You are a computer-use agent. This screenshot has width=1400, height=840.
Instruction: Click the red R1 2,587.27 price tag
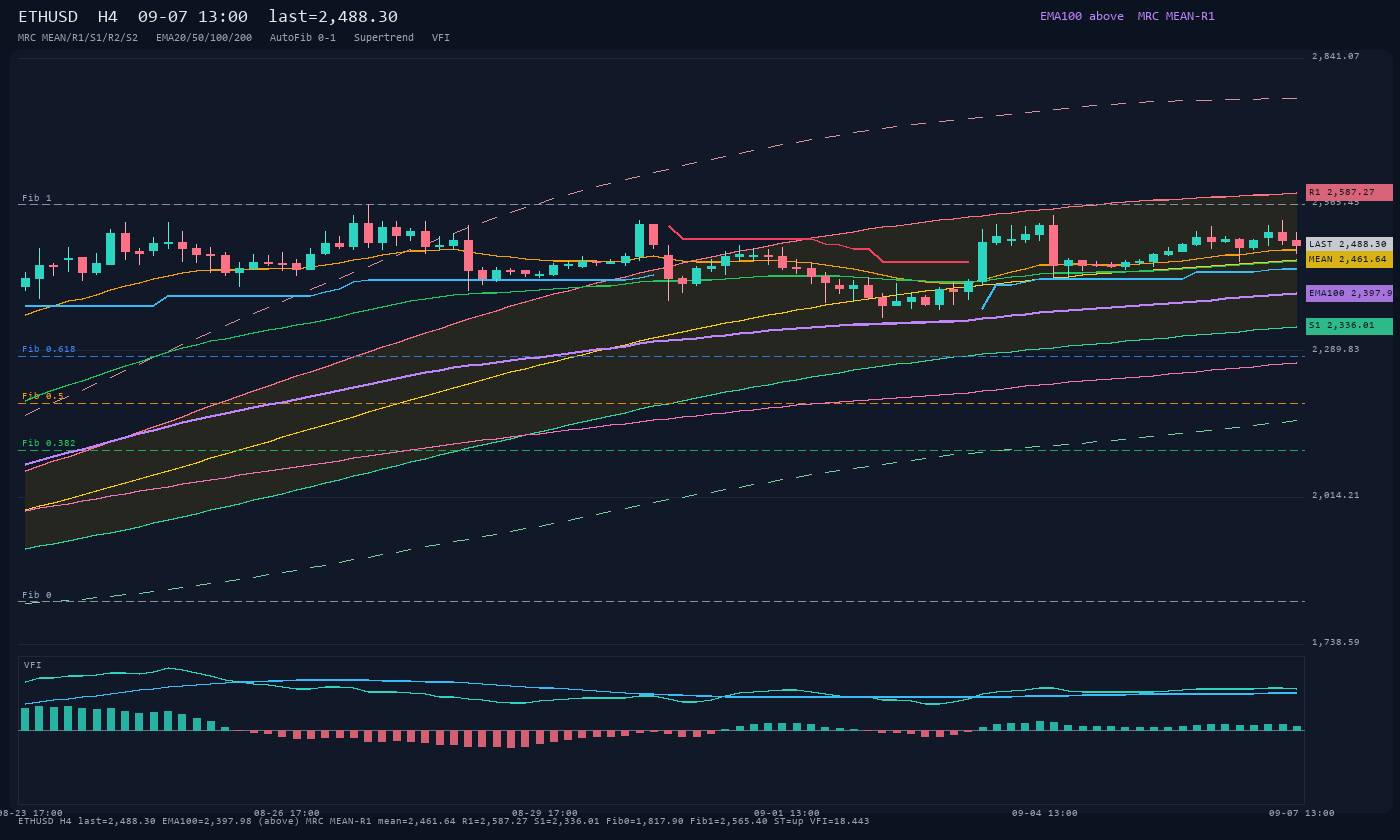[x=1349, y=192]
